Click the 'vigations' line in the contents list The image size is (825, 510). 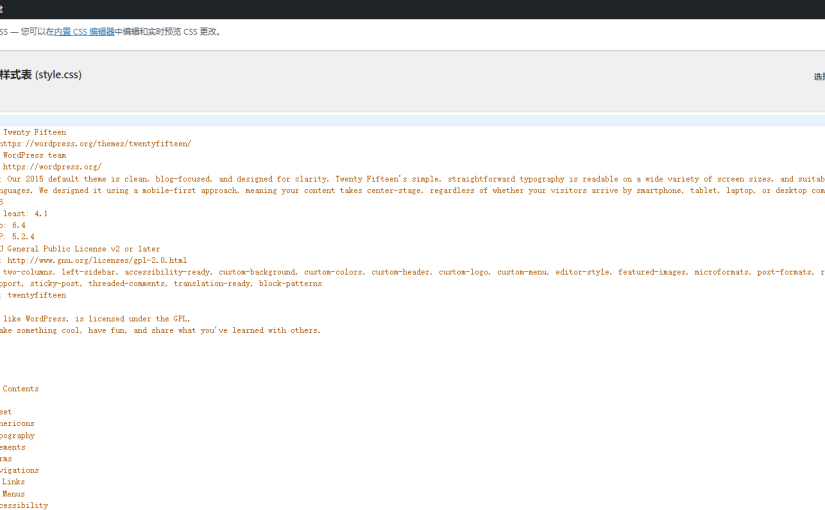(19, 471)
